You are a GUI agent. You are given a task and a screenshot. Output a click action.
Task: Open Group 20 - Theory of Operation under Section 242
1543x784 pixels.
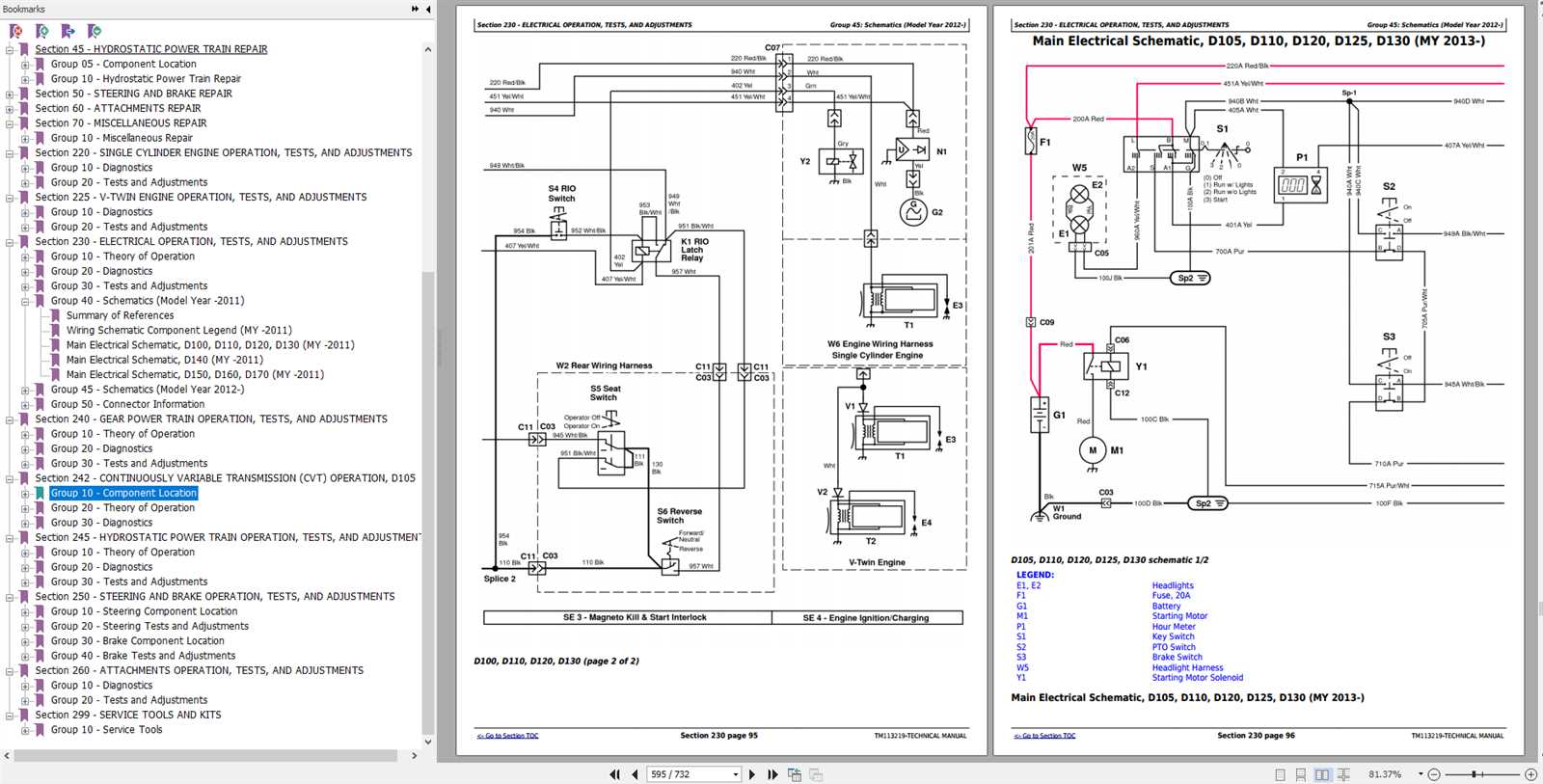click(122, 507)
